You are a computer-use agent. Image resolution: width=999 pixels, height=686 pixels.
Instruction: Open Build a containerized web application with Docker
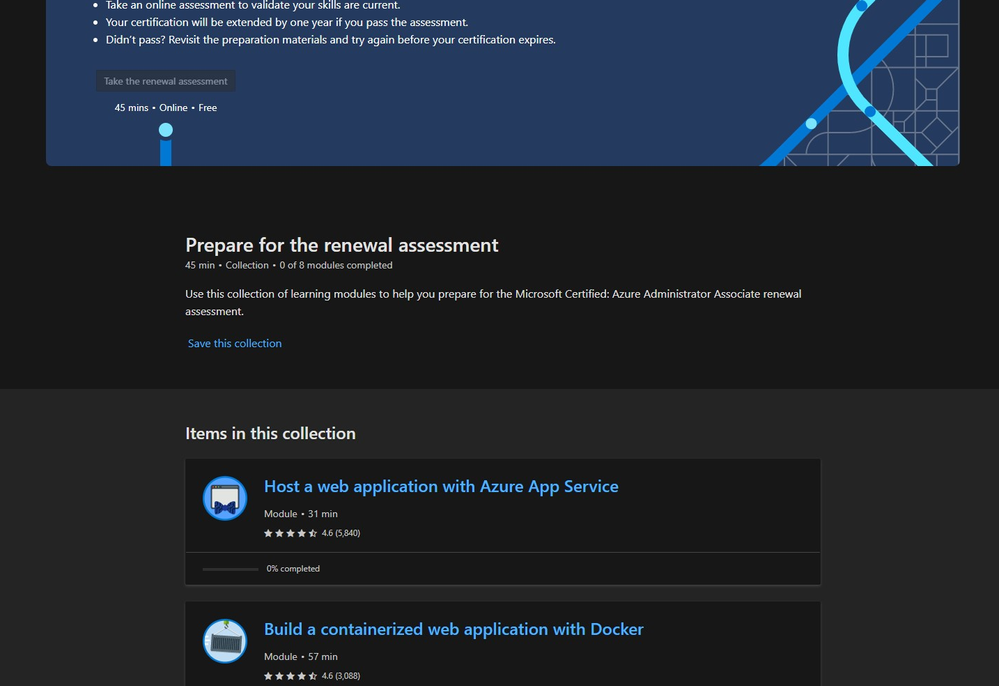tap(454, 629)
